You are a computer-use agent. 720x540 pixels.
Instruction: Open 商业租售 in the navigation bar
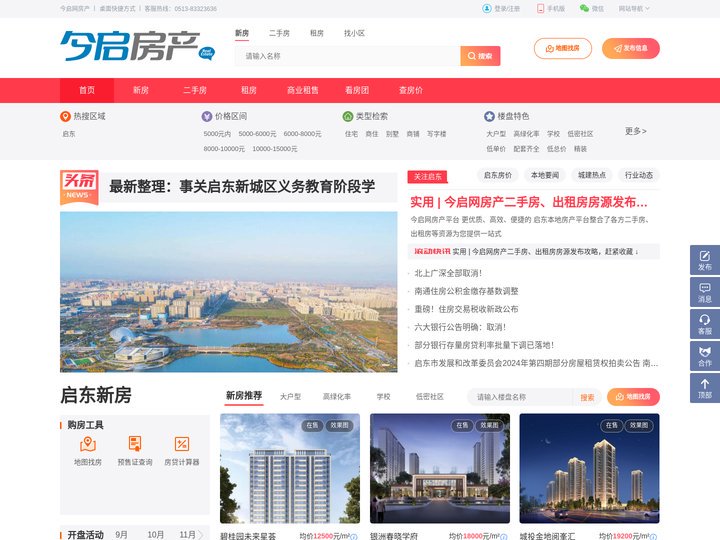[303, 90]
